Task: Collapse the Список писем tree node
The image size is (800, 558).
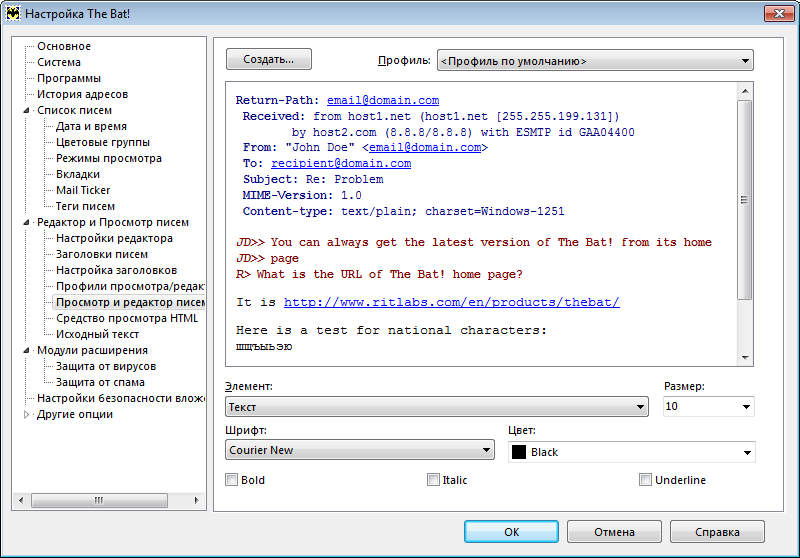Action: 27,110
